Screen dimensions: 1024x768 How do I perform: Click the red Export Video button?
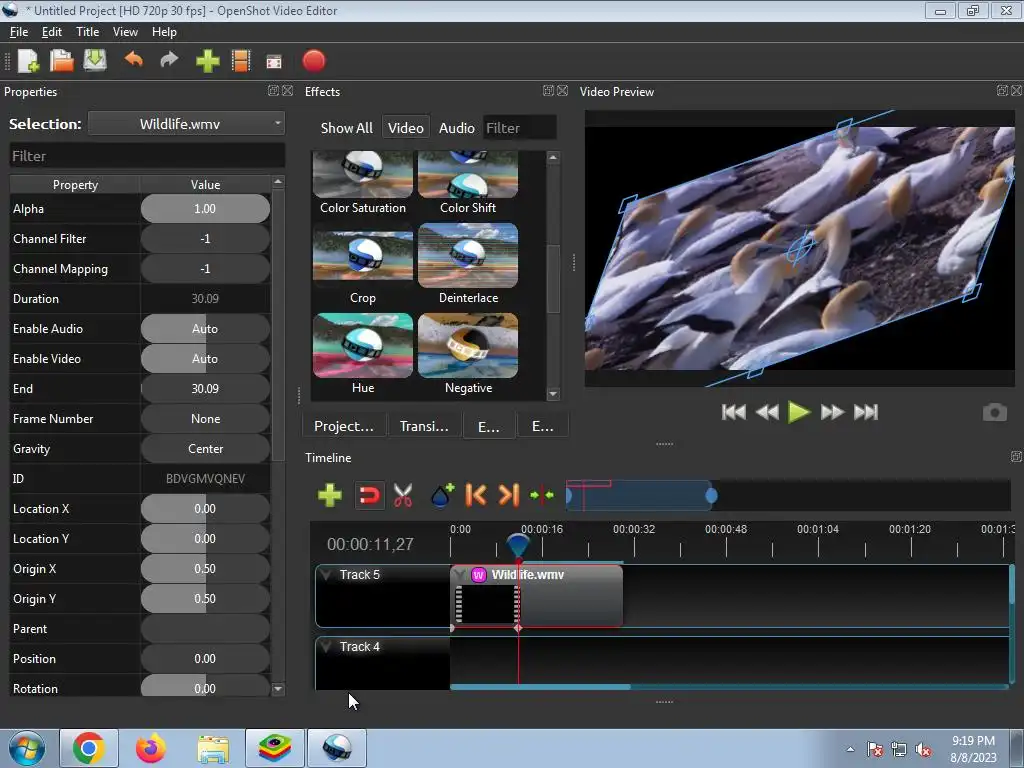point(314,62)
